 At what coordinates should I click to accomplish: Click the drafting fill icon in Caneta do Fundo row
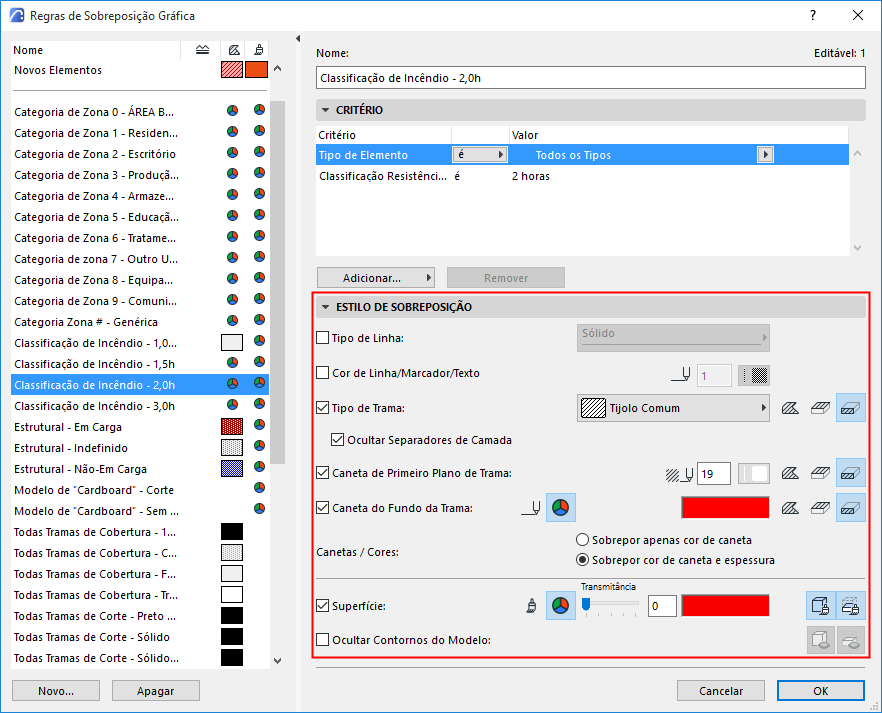790,508
